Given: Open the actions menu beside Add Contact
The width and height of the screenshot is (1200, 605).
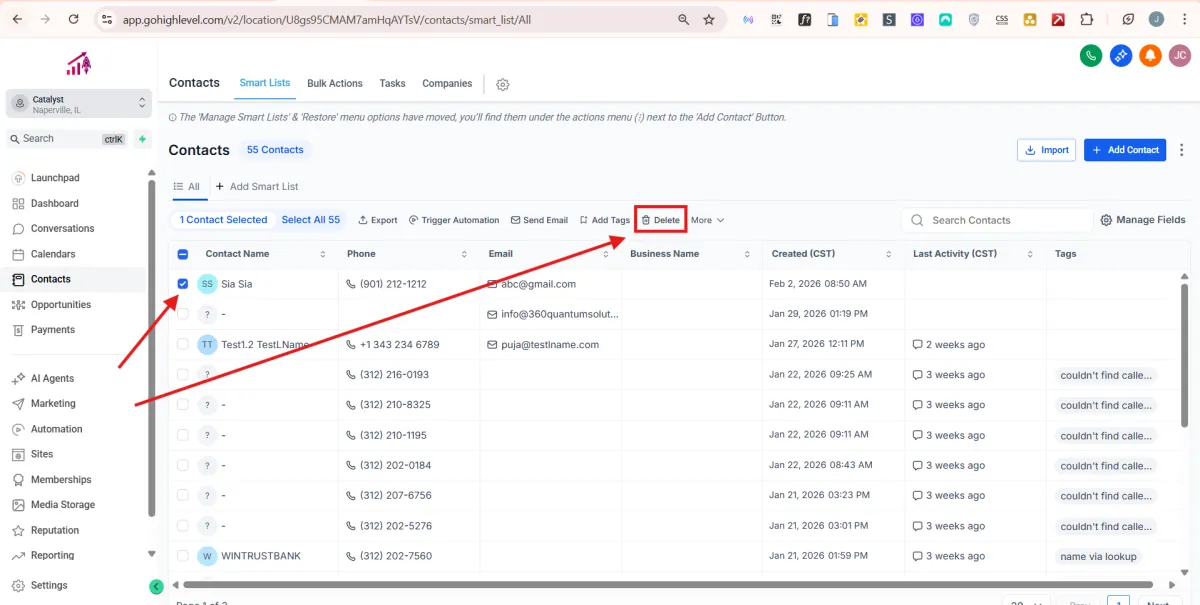Looking at the screenshot, I should (1182, 150).
